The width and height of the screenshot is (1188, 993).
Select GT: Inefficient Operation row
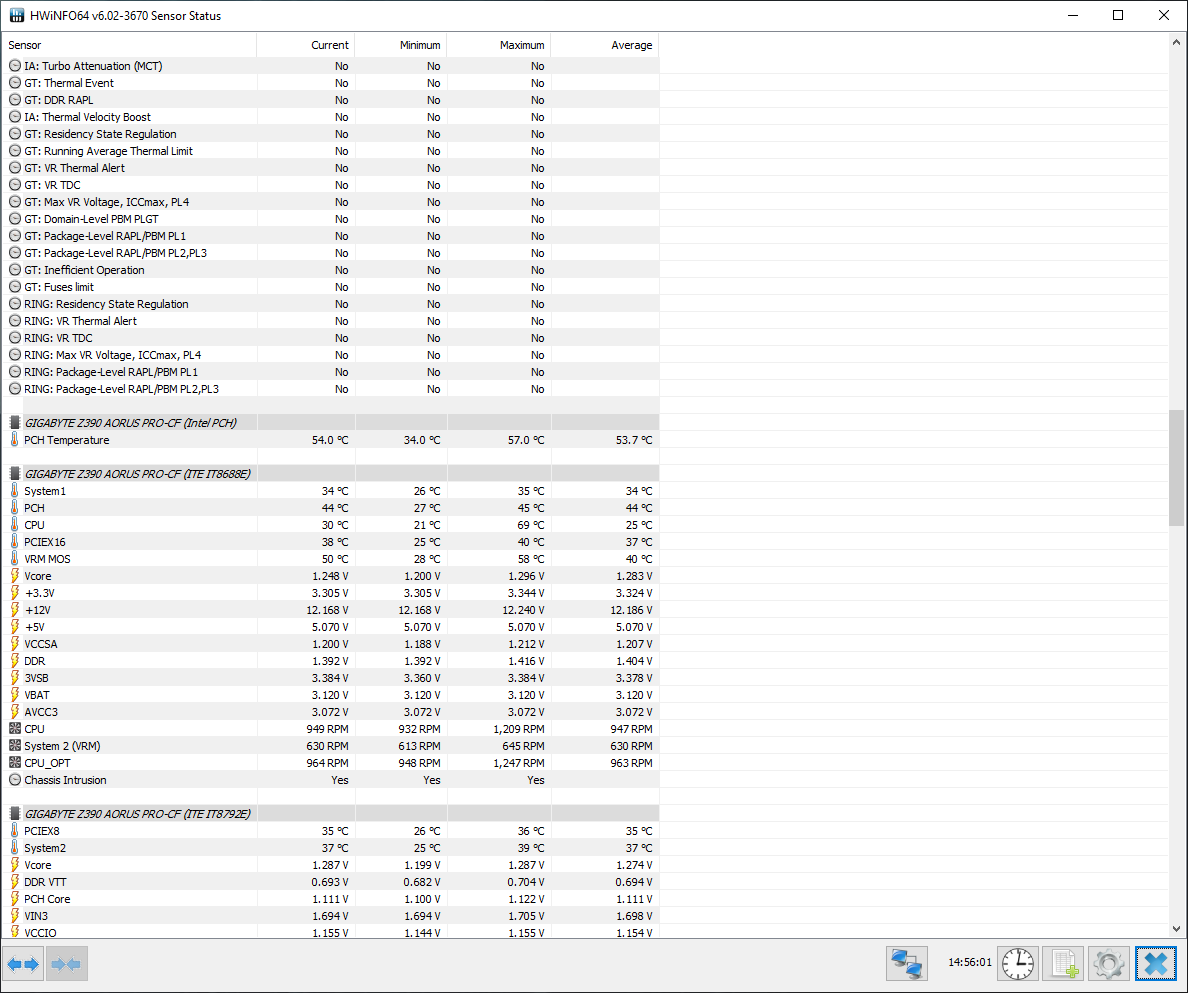[330, 270]
